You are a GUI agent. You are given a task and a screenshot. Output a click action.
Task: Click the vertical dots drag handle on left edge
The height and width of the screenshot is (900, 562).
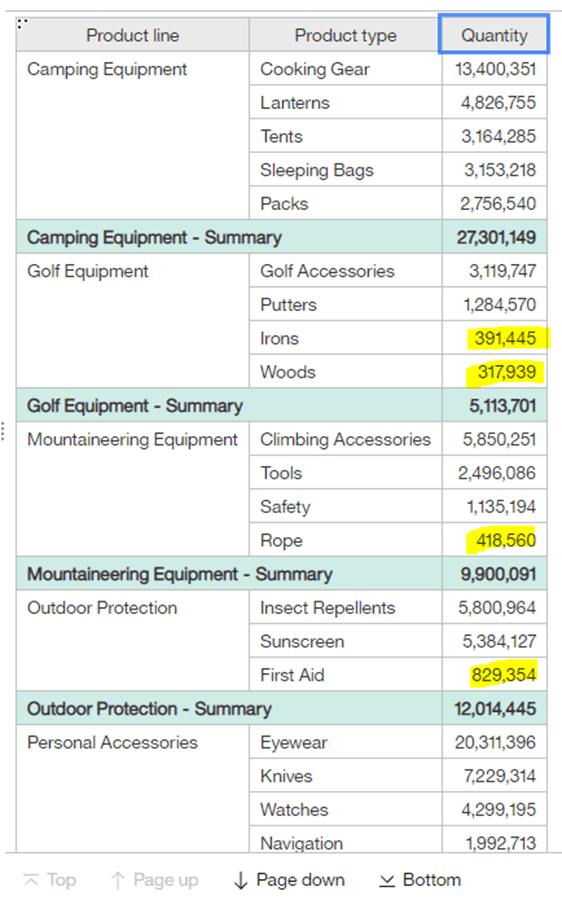point(3,431)
